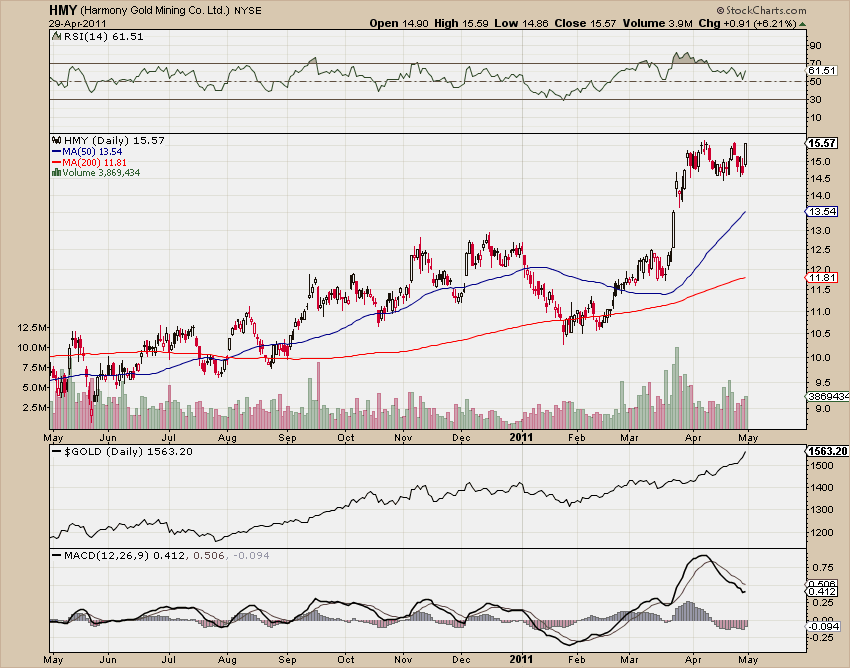Click the Low 14.86 value in header
Viewport: 850px width, 668px height.
[x=521, y=23]
